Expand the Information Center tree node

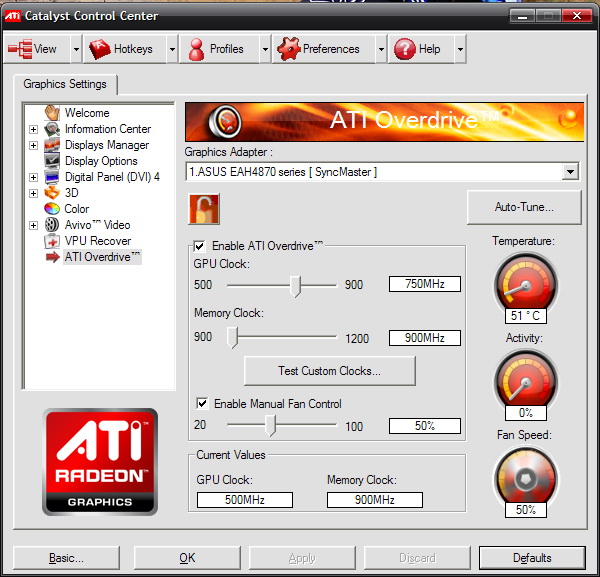pos(34,129)
